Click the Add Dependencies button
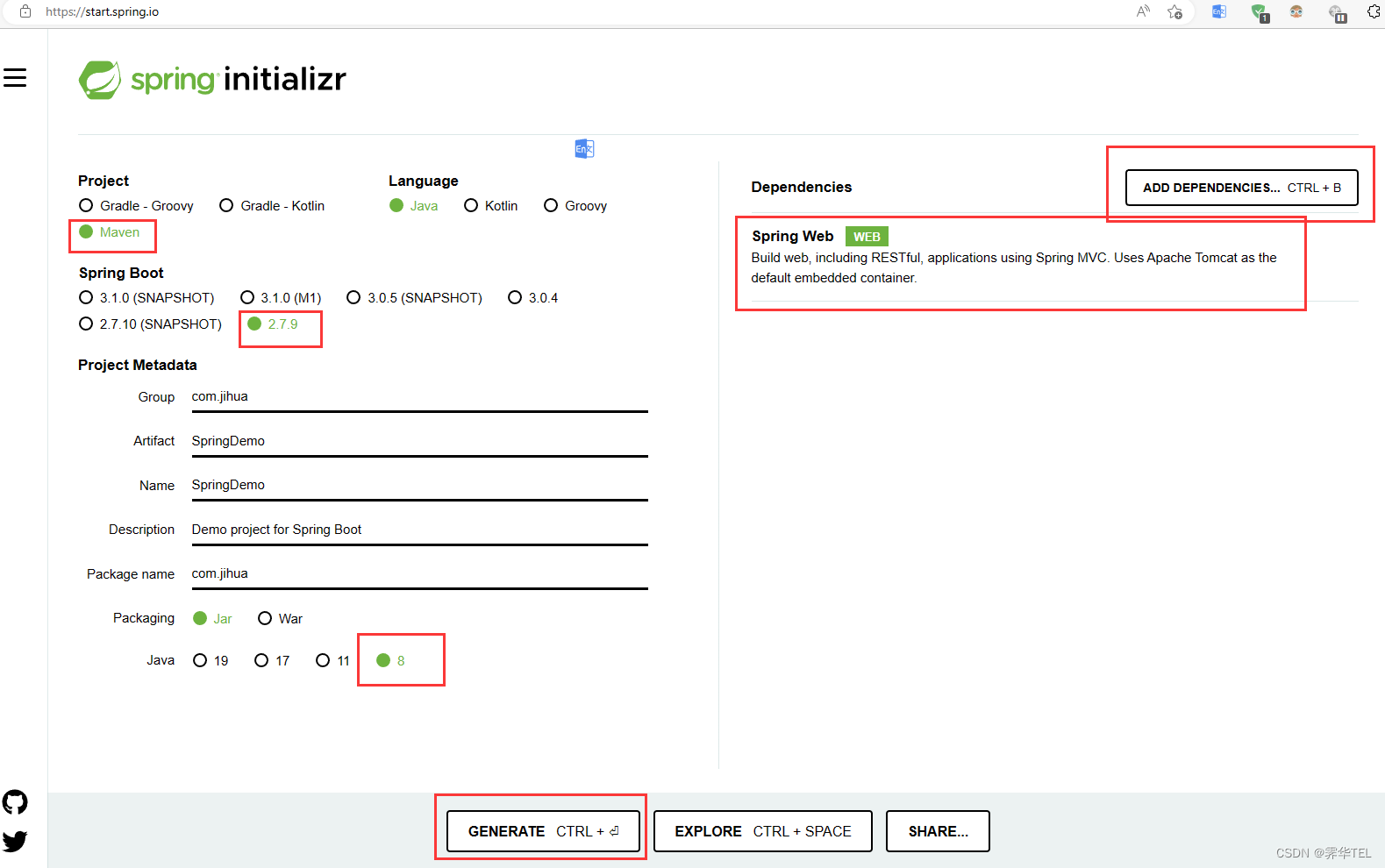Screen dimensions: 1385x868 (x=1241, y=188)
